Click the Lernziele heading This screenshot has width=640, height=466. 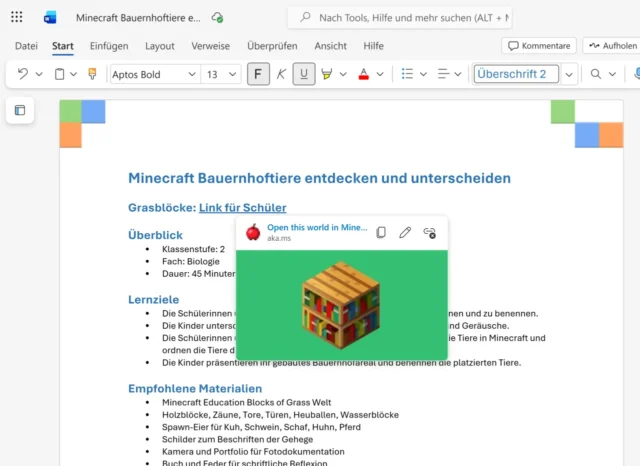coord(153,300)
